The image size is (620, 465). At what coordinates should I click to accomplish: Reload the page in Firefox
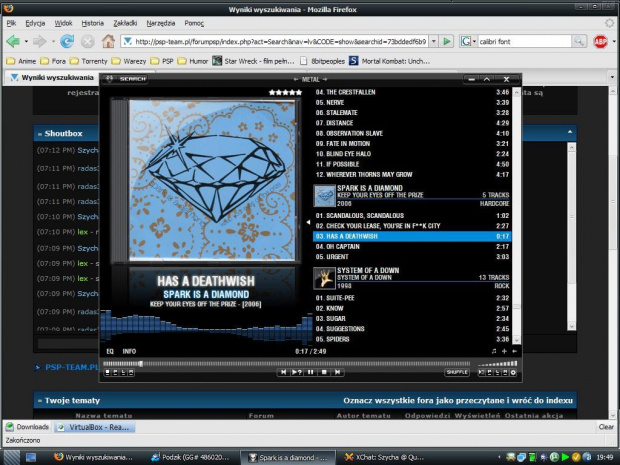tap(67, 41)
